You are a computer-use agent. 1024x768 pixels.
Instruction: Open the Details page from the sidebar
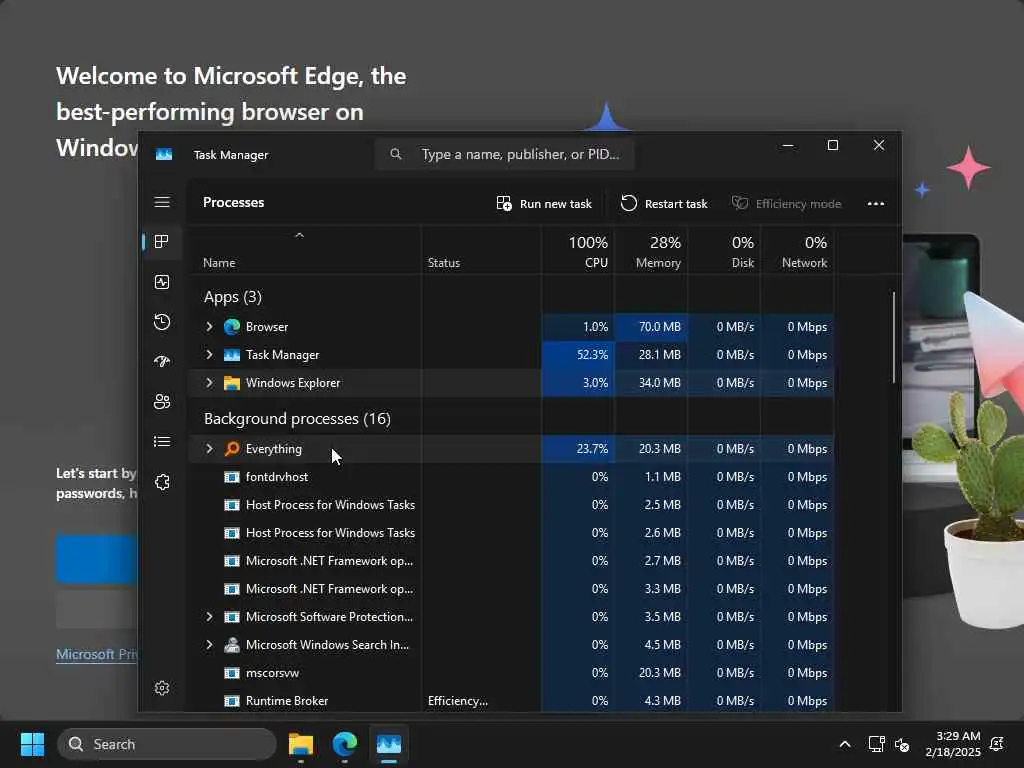[162, 441]
